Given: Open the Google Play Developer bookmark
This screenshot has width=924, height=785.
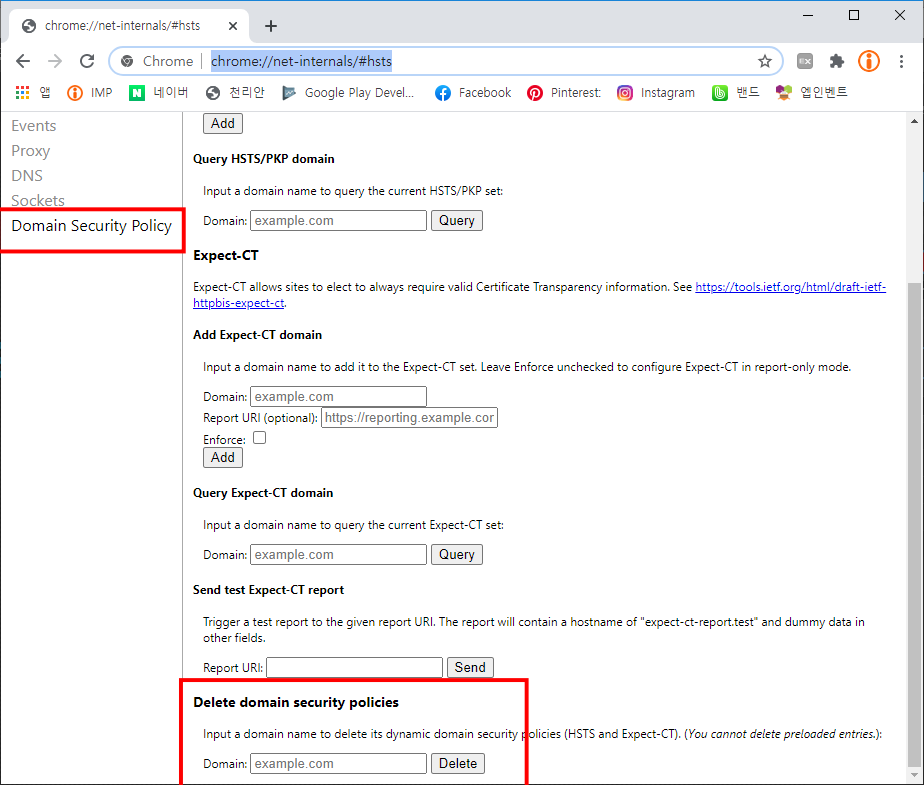Looking at the screenshot, I should (x=348, y=93).
